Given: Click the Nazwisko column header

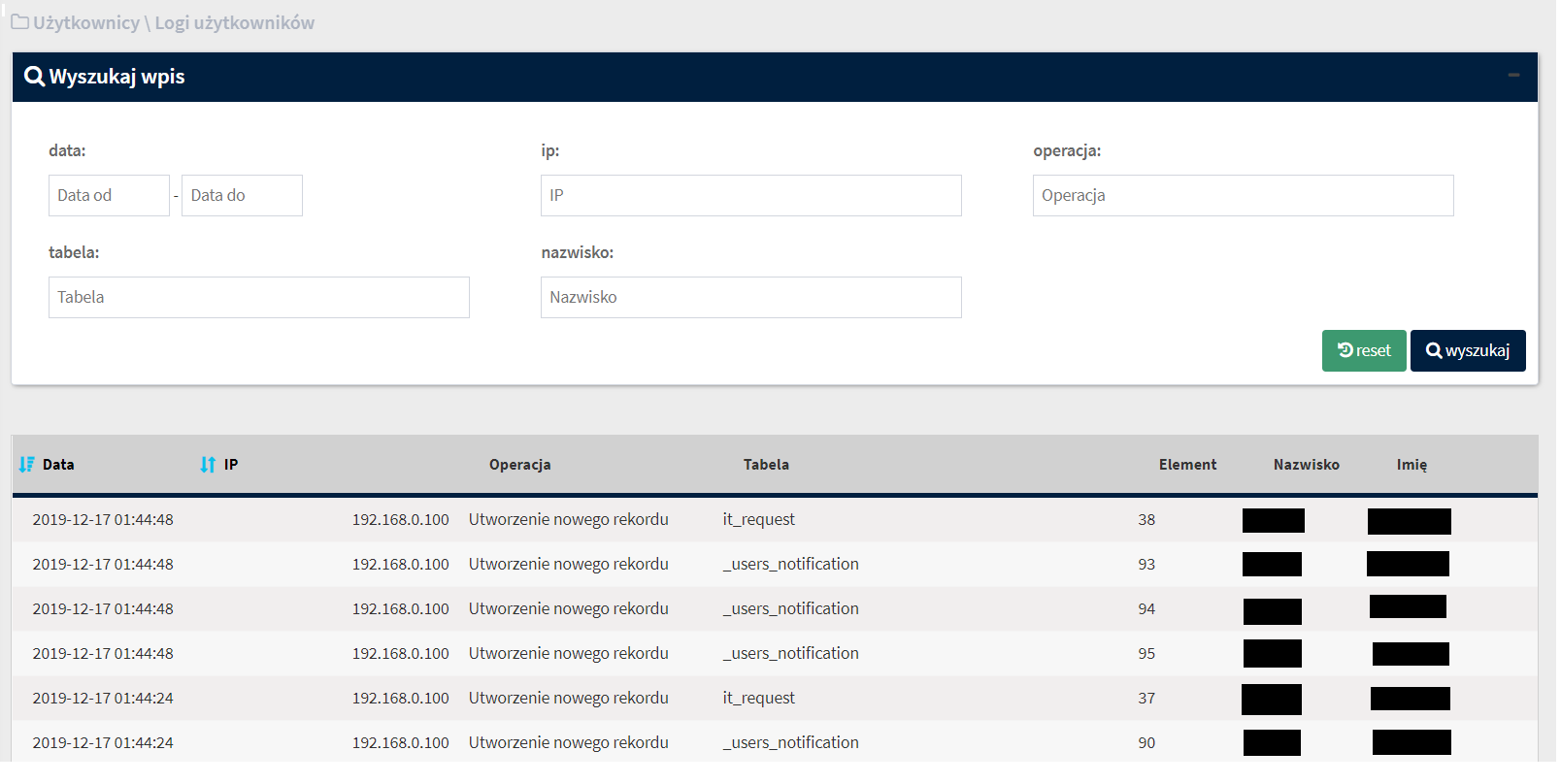Looking at the screenshot, I should 1306,465.
